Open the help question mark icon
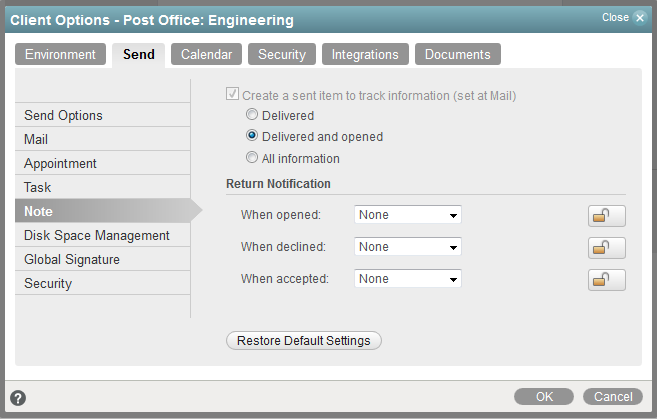Screen dimensions: 657x419 coord(18,398)
